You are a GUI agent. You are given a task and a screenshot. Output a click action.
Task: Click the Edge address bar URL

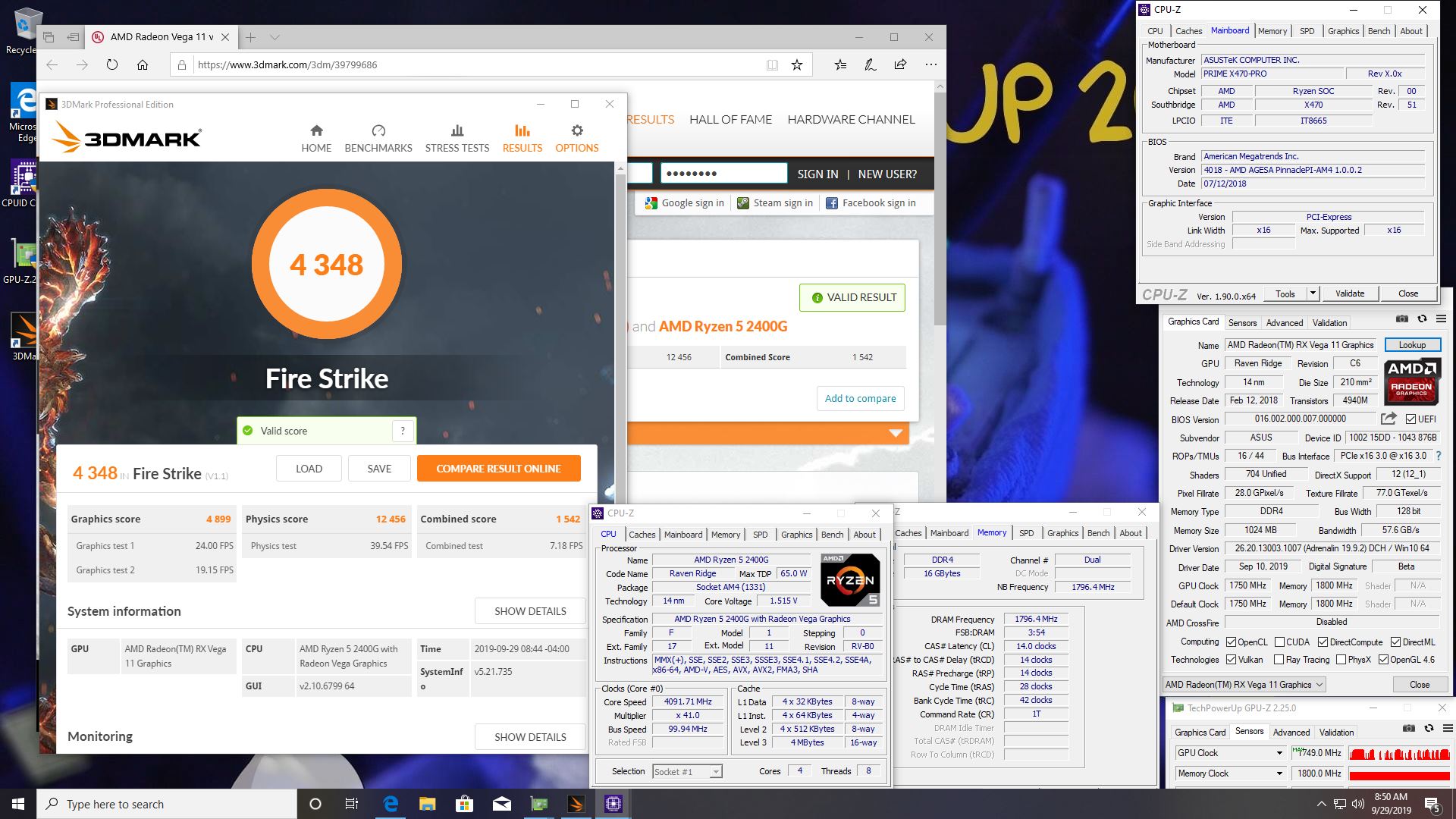tap(287, 64)
